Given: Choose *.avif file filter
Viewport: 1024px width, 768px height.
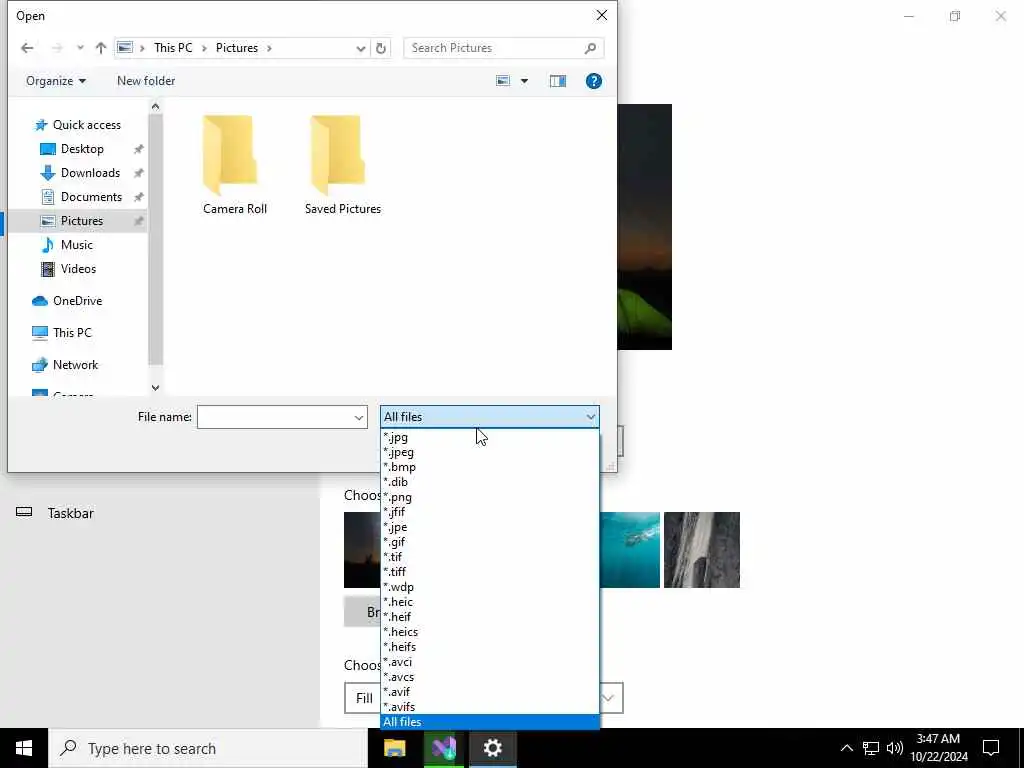Looking at the screenshot, I should point(489,693).
